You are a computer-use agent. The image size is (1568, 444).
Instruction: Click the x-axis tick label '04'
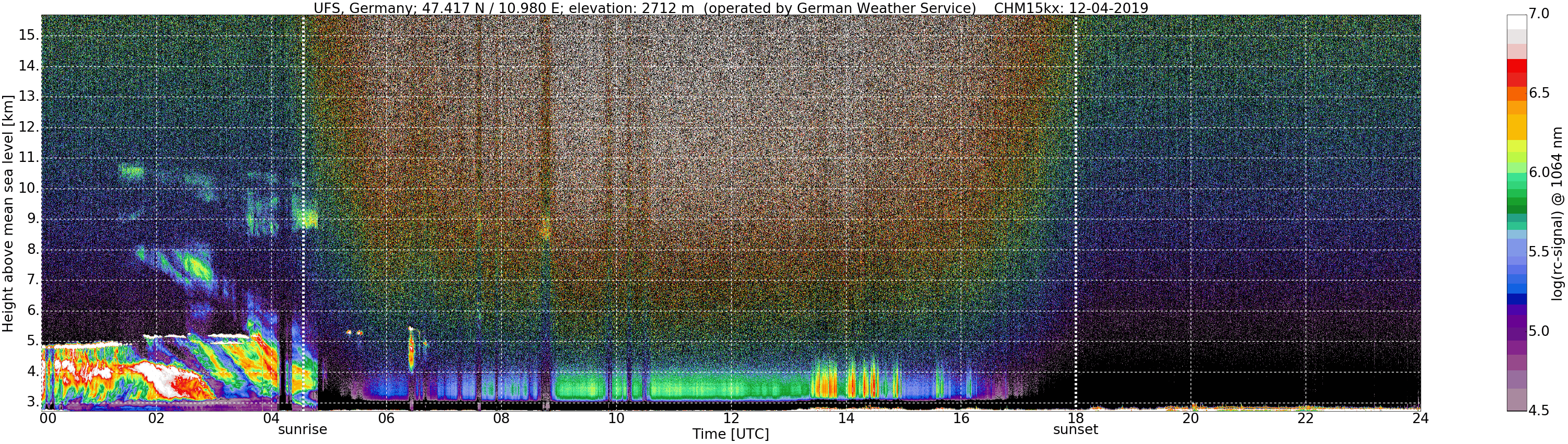click(x=271, y=418)
